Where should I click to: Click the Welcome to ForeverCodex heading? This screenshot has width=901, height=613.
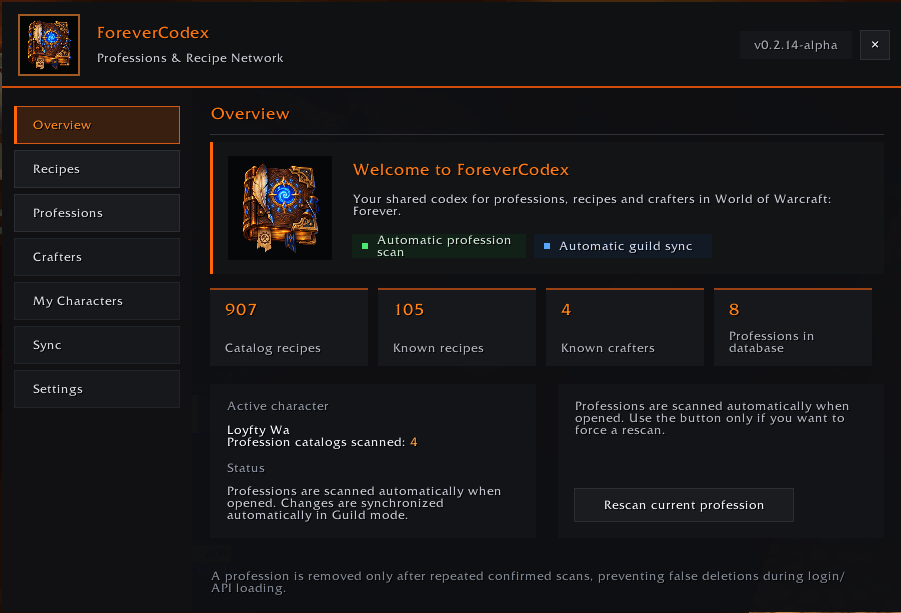461,169
